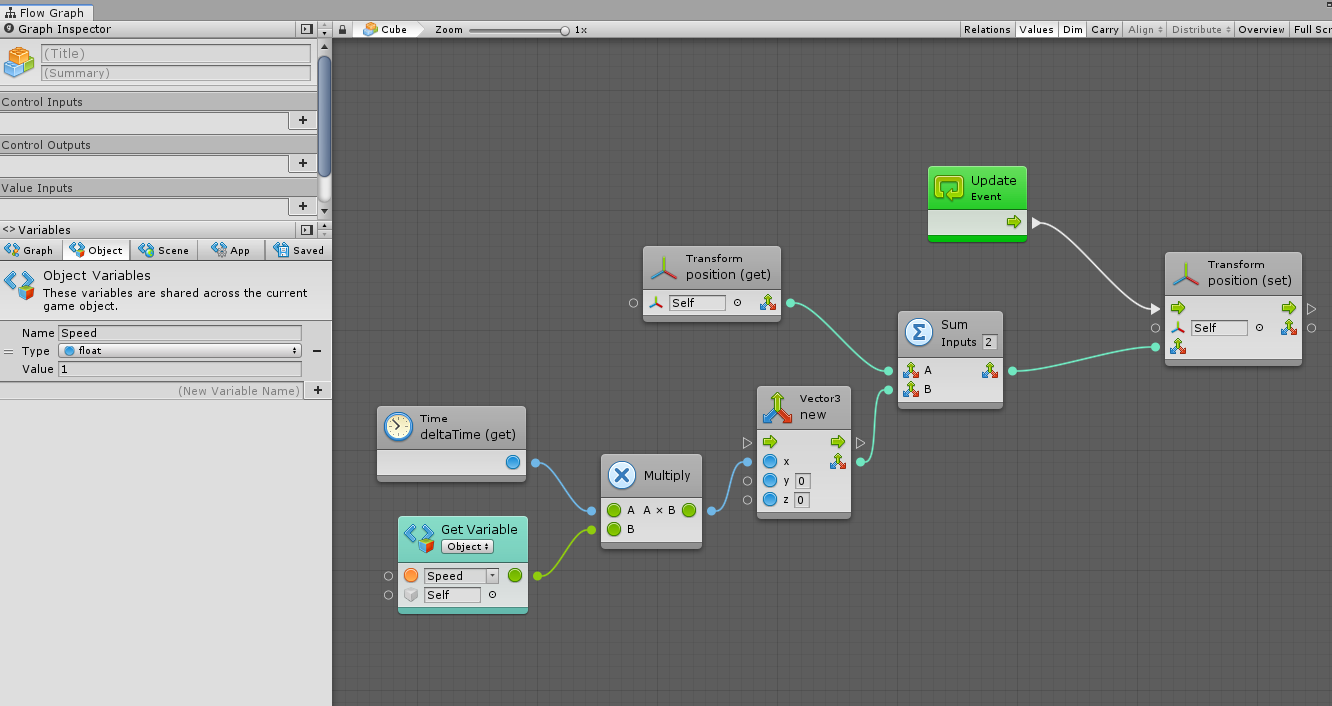Click the Transform position (get) axes icon
The image size is (1332, 706).
pyautogui.click(x=664, y=266)
